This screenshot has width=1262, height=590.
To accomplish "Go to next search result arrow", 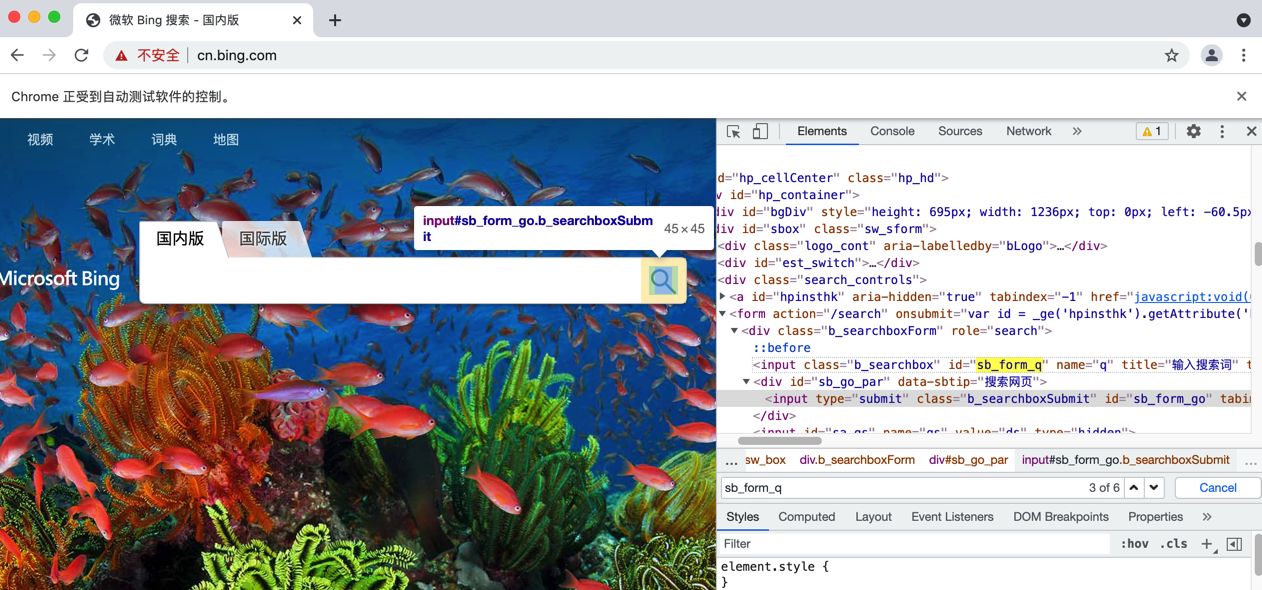I will 1154,488.
